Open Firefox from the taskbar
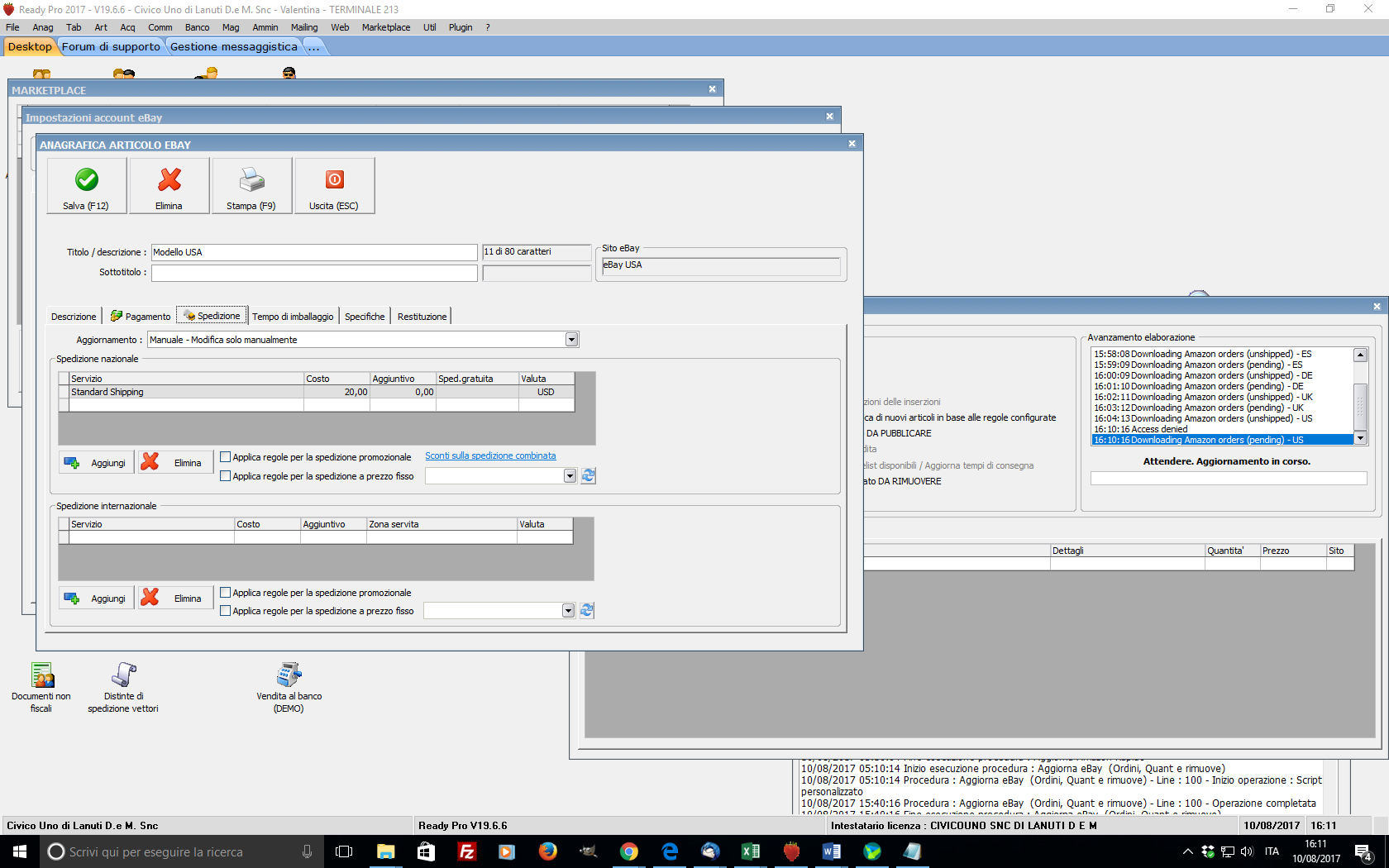Viewport: 1389px width, 868px height. (547, 851)
